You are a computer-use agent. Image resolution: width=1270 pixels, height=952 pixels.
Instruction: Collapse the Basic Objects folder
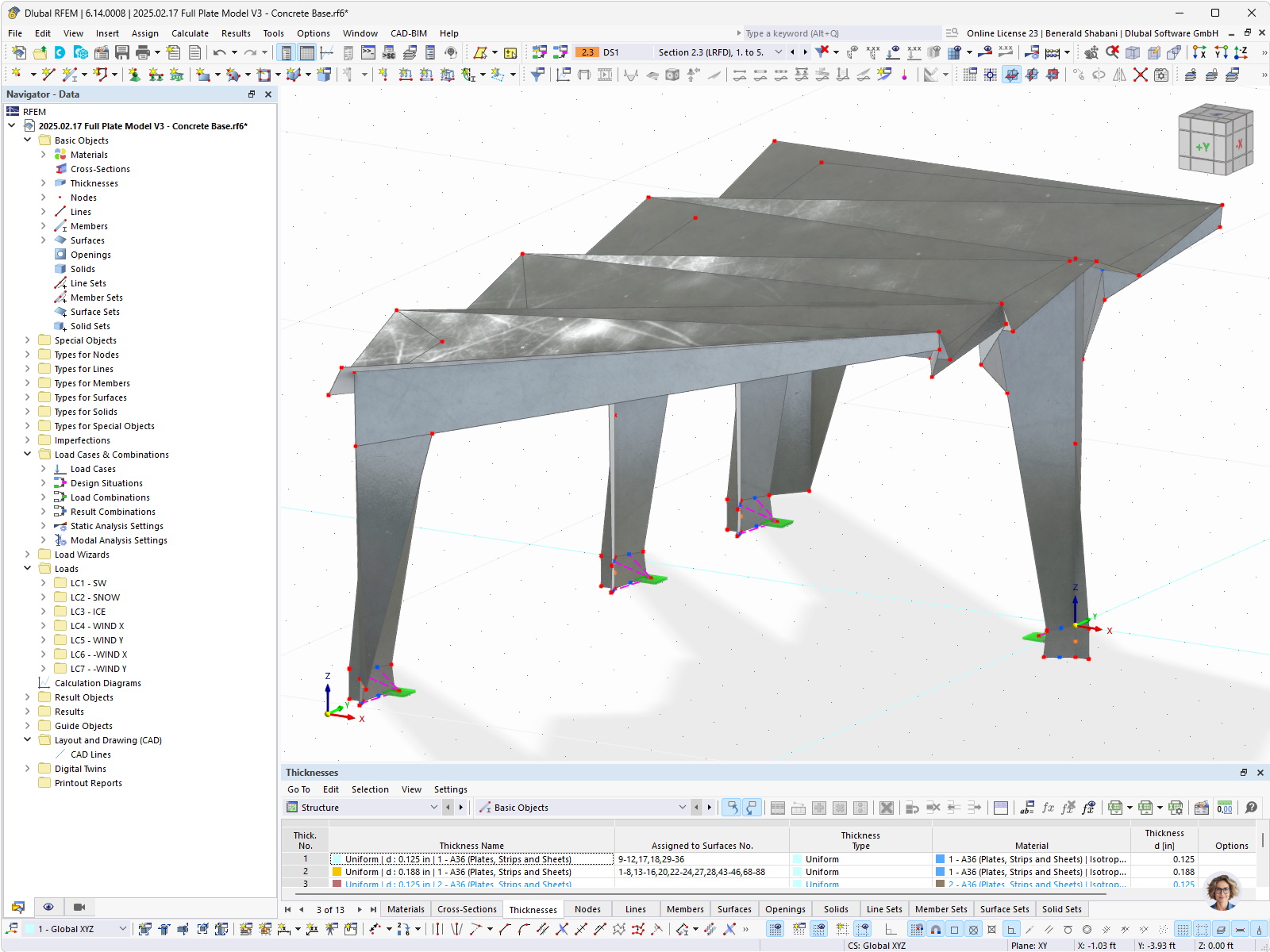pos(28,140)
